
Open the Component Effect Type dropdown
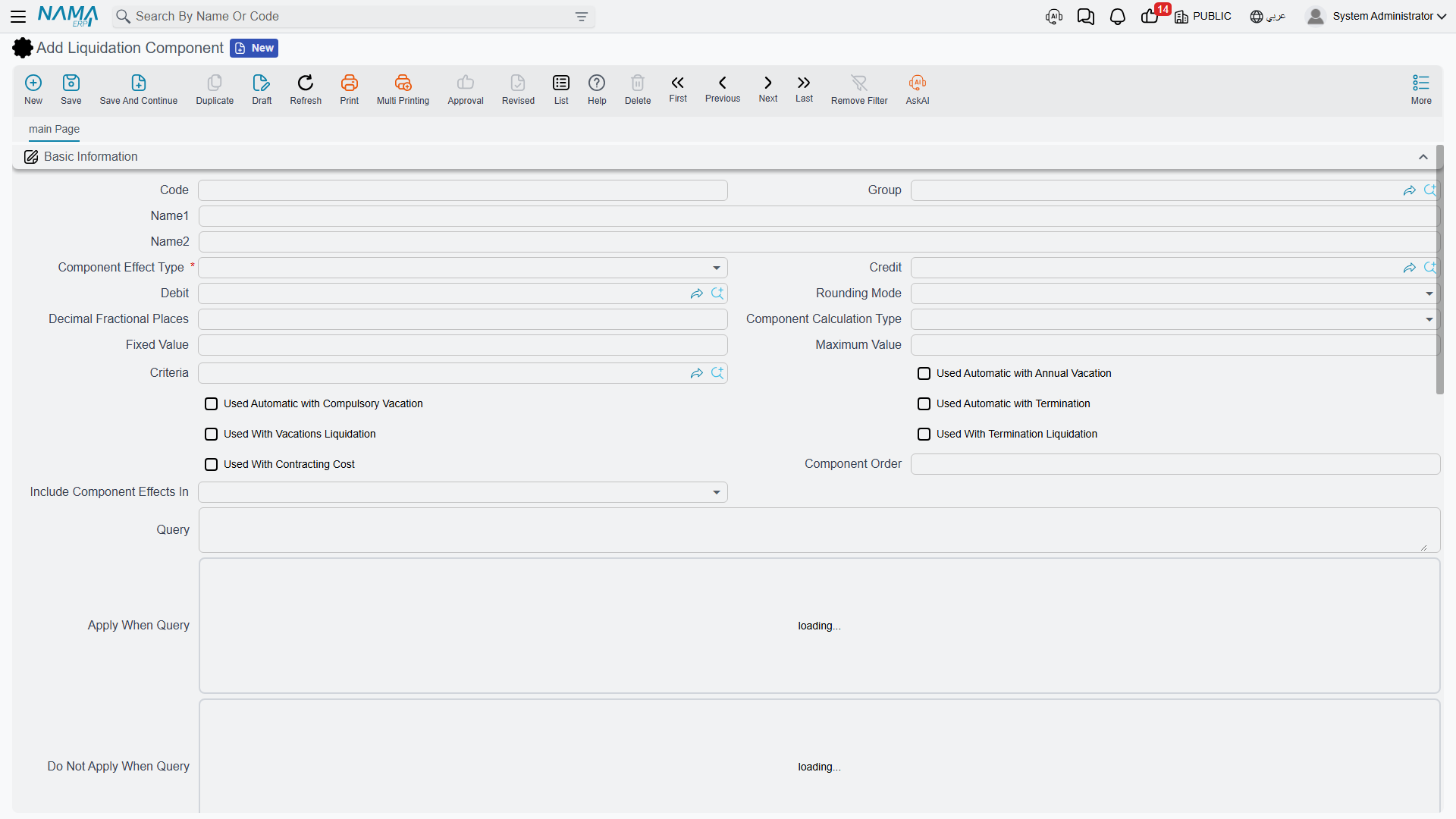(463, 268)
